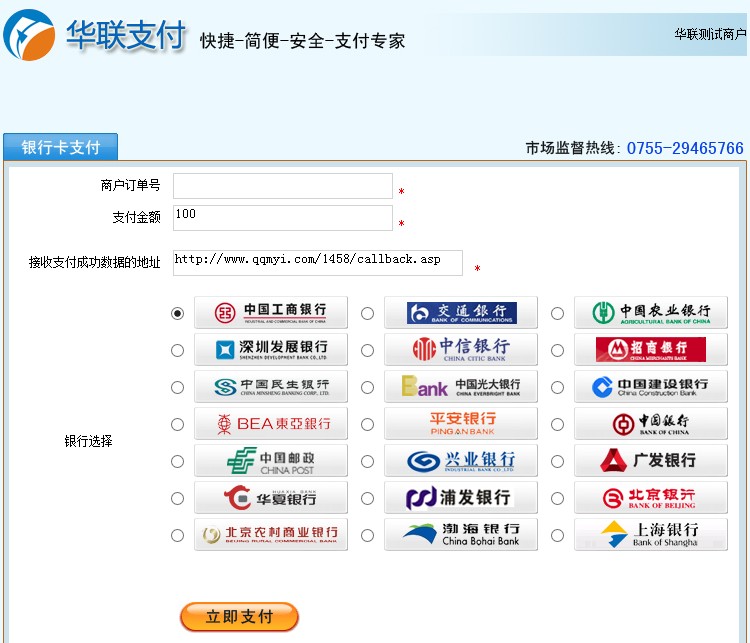750x643 pixels.
Task: Click the 广发银行 bank logo
Action: [x=651, y=461]
